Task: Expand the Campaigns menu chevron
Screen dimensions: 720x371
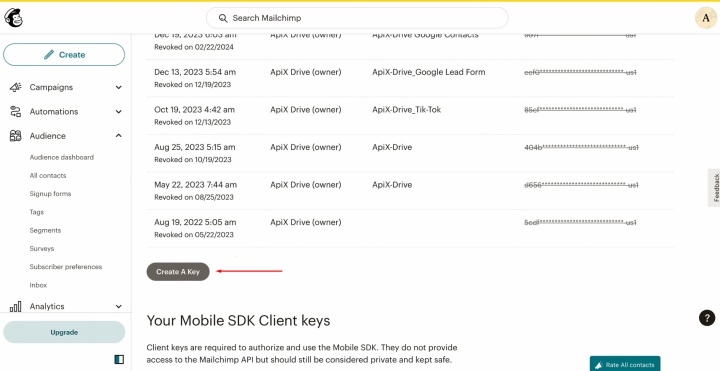Action: (x=118, y=87)
